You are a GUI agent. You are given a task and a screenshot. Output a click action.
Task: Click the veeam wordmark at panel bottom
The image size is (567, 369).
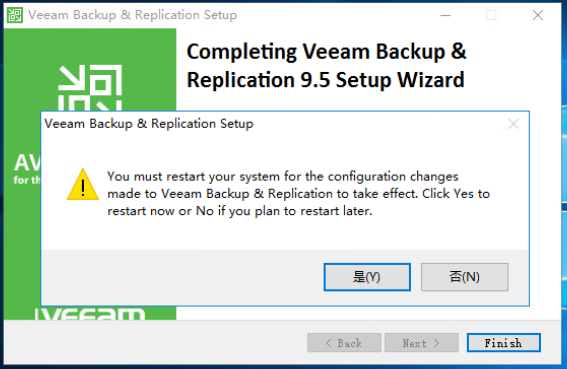click(90, 314)
